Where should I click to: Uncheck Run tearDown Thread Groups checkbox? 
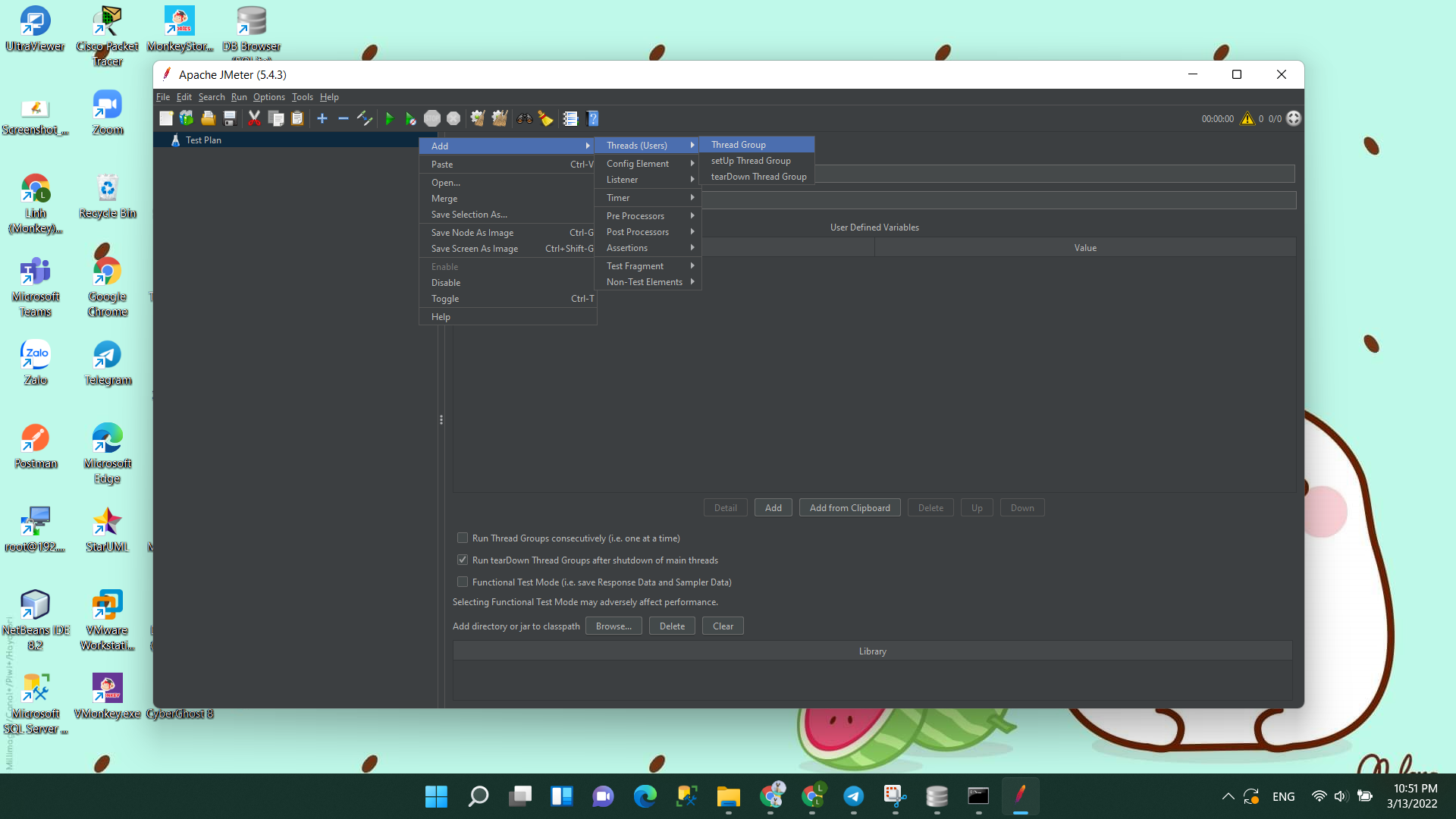(463, 560)
